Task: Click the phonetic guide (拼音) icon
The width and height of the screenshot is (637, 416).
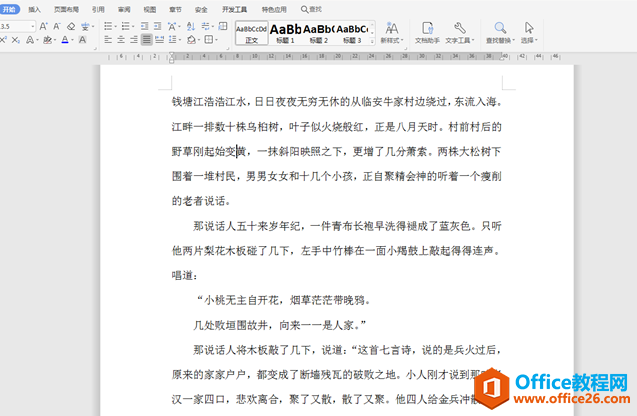Action: click(x=84, y=27)
